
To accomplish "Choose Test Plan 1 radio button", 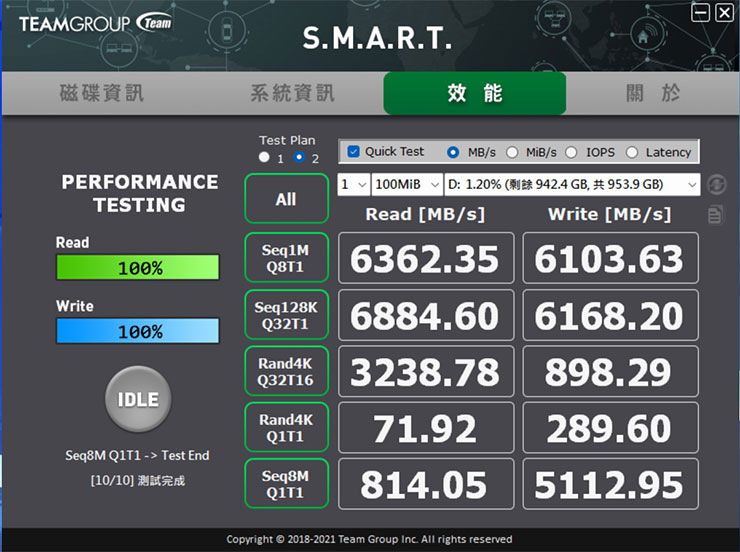I will coord(264,157).
